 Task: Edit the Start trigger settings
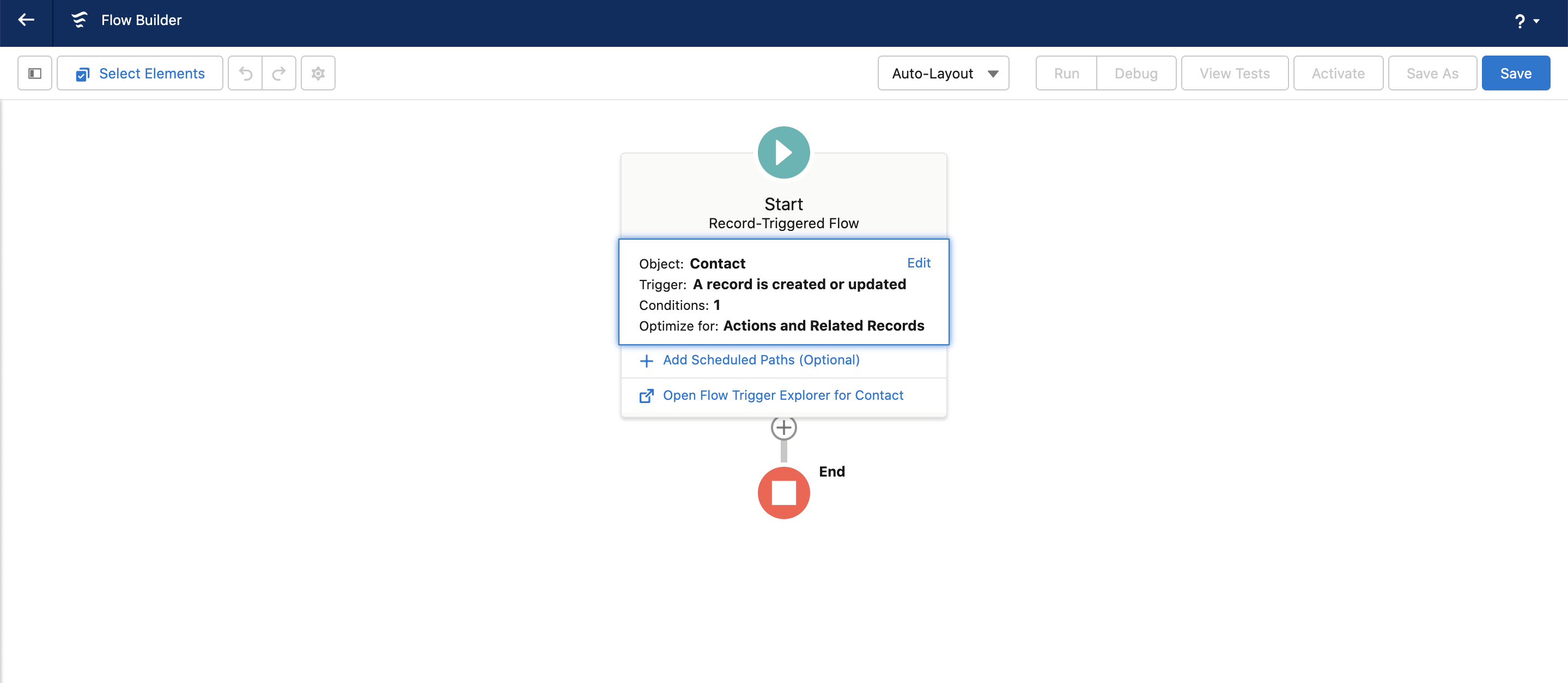point(919,263)
